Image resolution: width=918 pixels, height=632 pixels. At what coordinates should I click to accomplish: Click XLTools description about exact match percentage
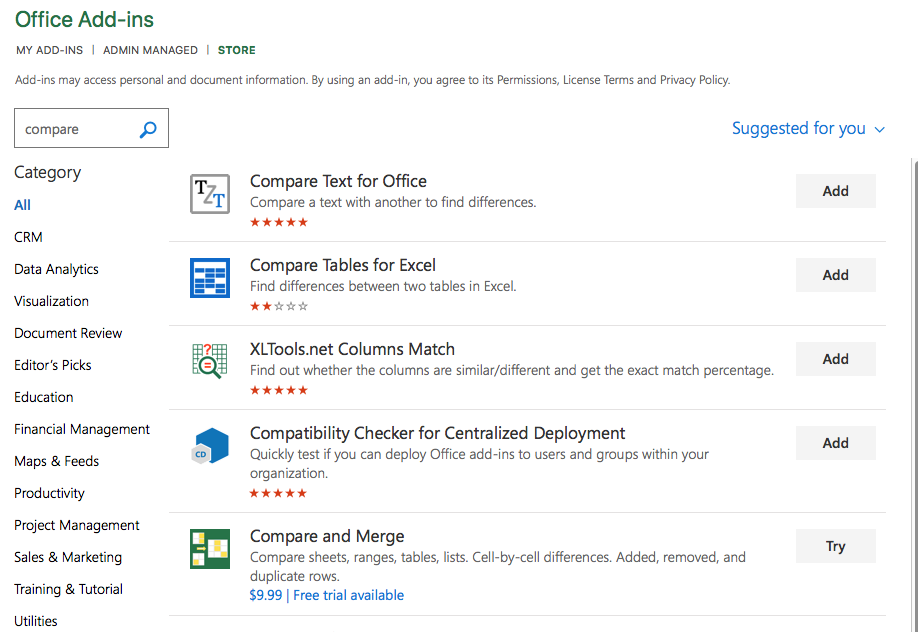click(512, 370)
